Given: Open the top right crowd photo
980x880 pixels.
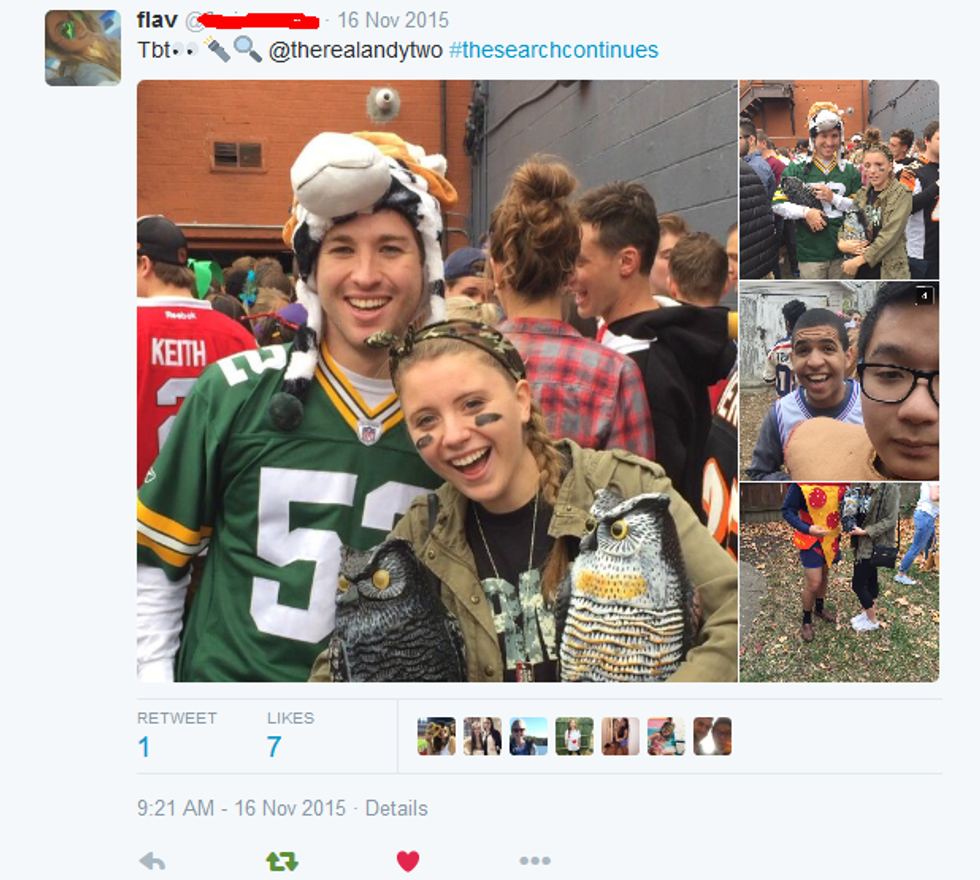Looking at the screenshot, I should (839, 179).
